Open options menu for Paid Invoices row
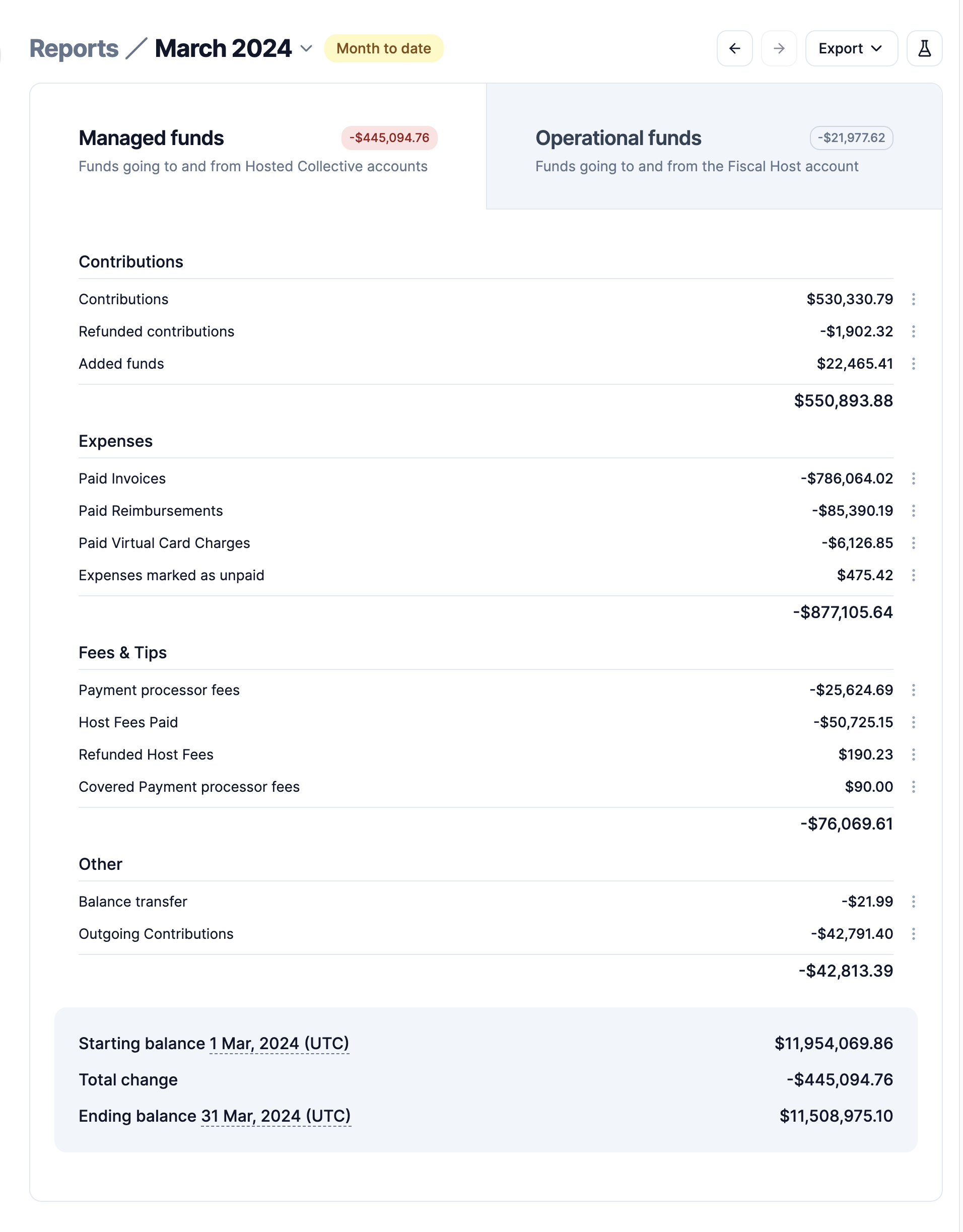This screenshot has height=1232, width=963. click(x=913, y=478)
